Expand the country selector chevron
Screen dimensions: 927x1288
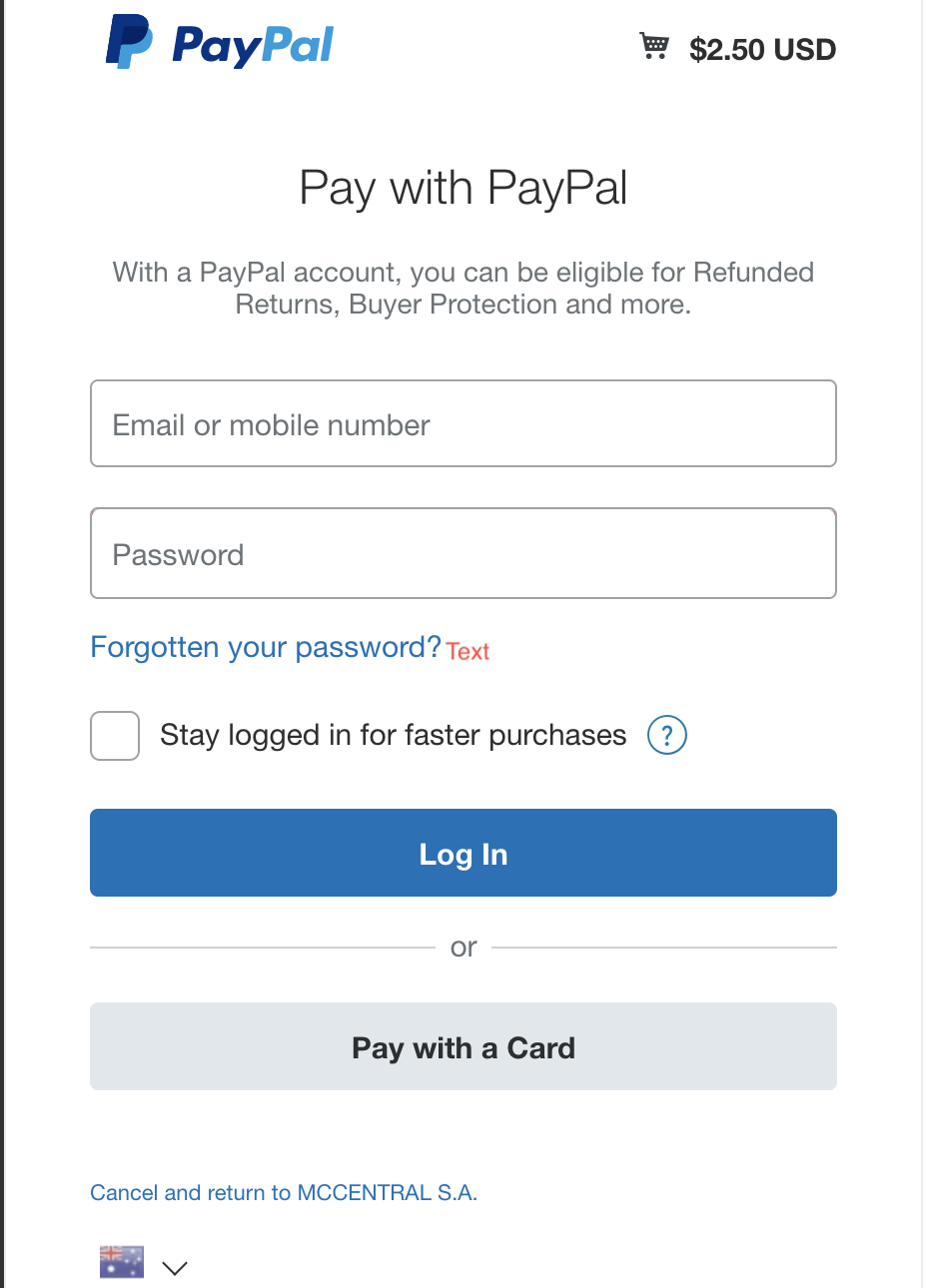[x=175, y=1268]
